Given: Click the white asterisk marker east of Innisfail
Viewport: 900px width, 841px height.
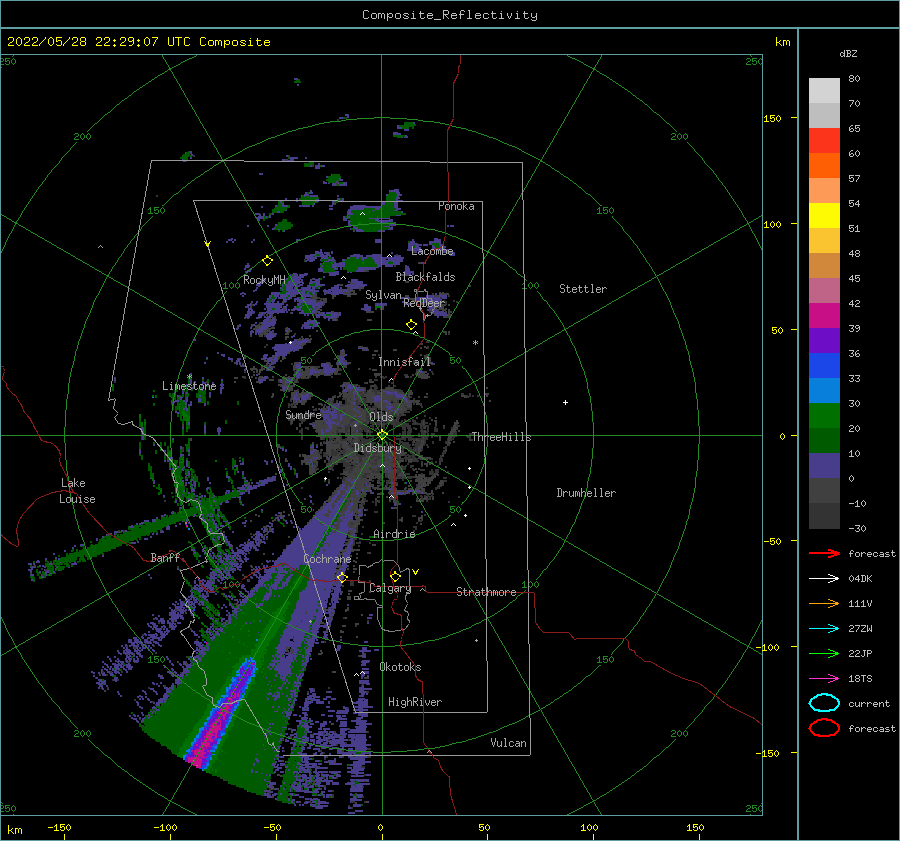Looking at the screenshot, I should [475, 343].
